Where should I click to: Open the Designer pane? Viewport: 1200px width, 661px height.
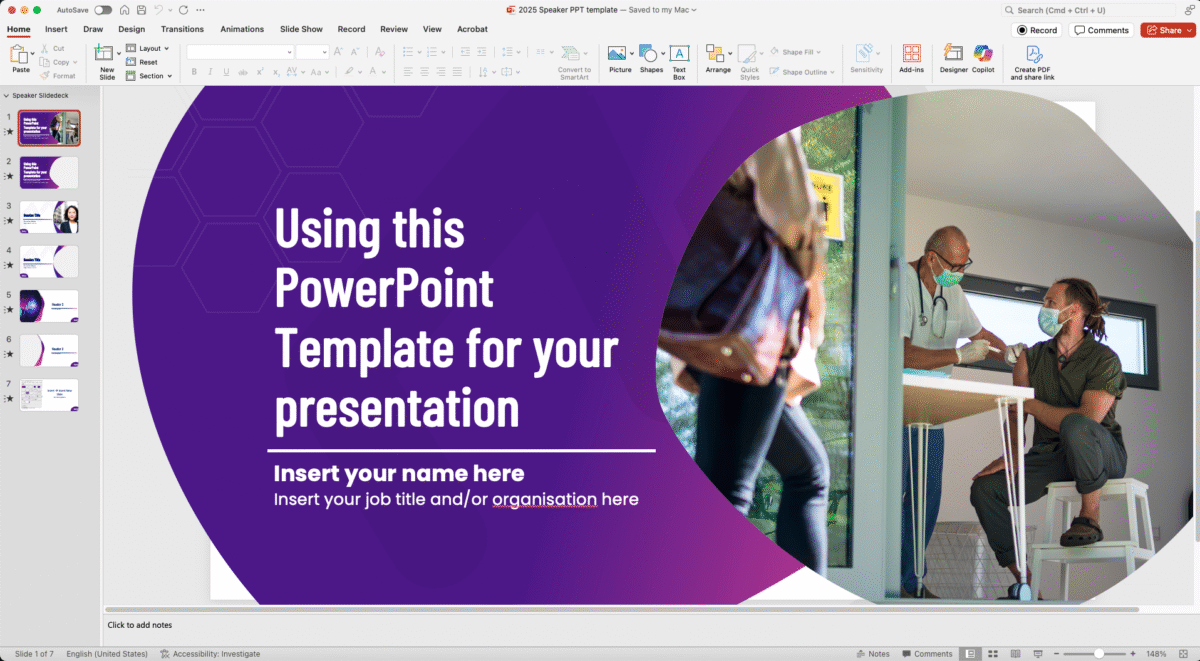[953, 57]
